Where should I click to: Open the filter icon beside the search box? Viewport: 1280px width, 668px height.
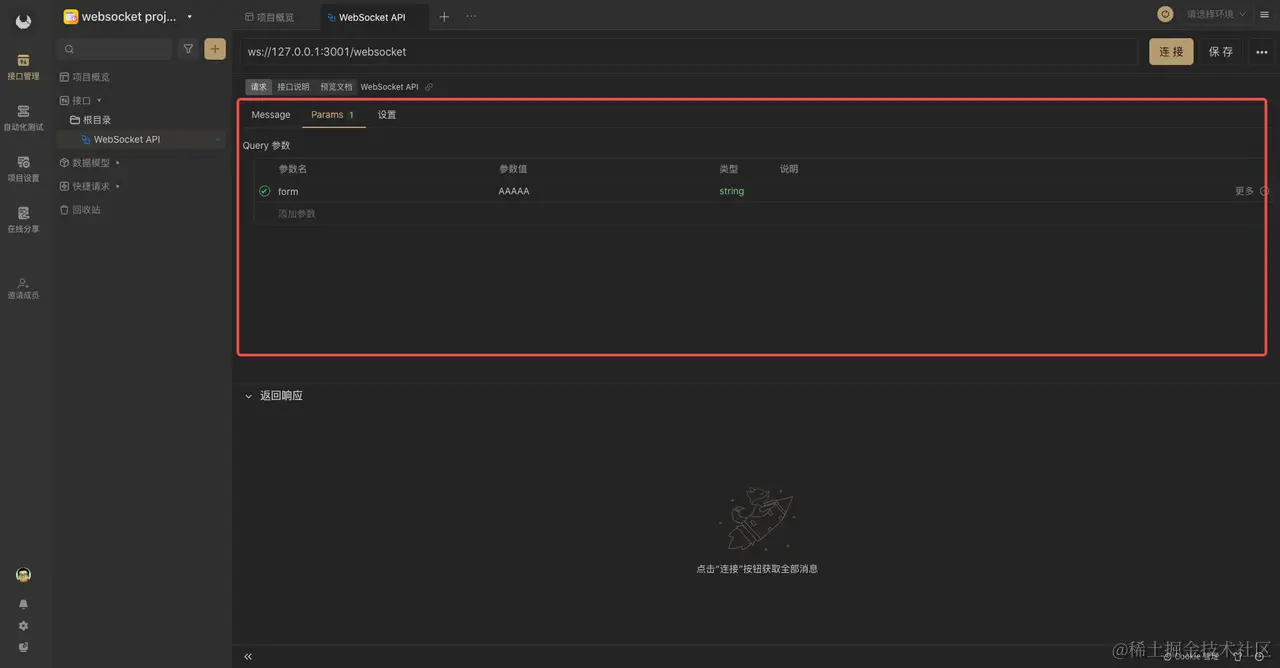pyautogui.click(x=188, y=48)
